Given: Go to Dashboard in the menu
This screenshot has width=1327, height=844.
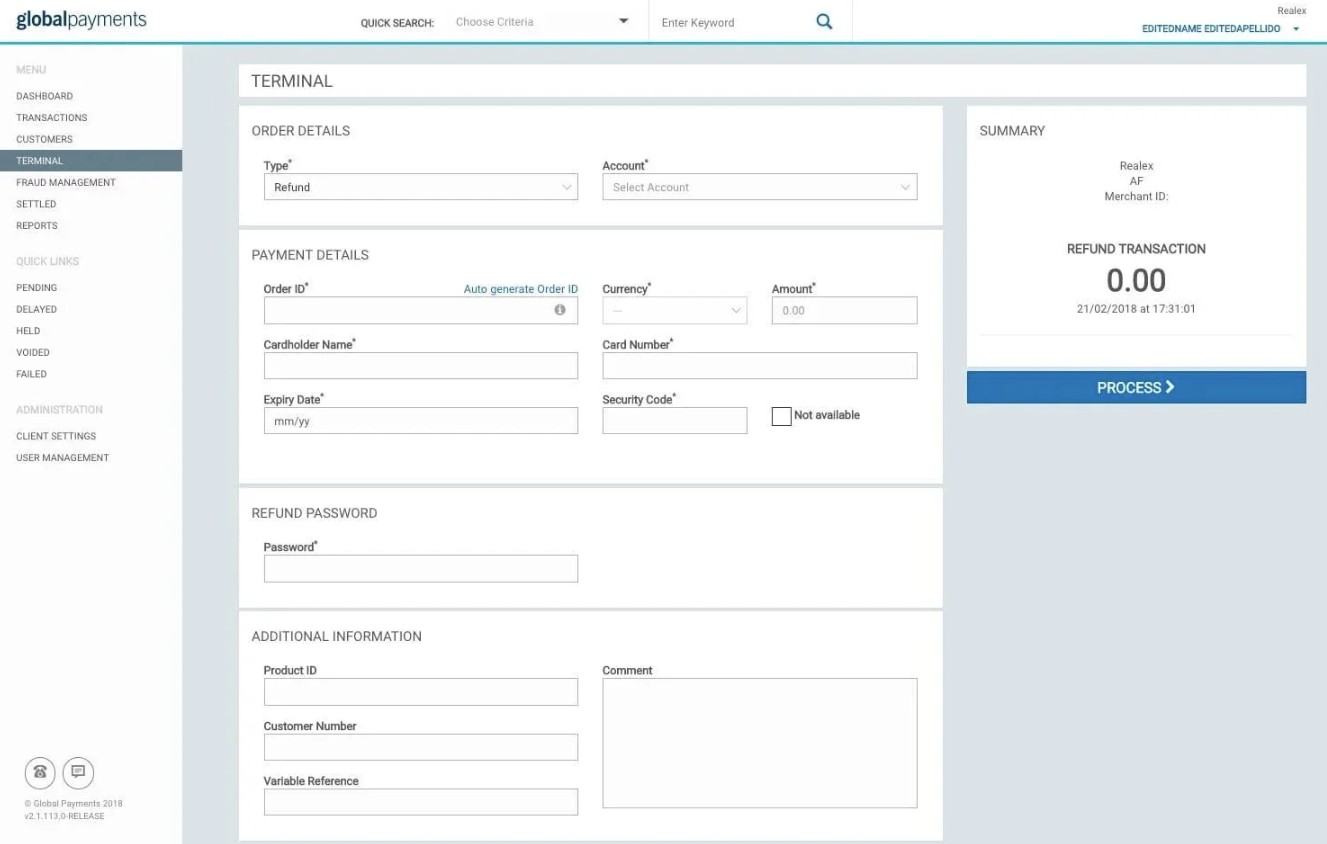Looking at the screenshot, I should coord(44,96).
